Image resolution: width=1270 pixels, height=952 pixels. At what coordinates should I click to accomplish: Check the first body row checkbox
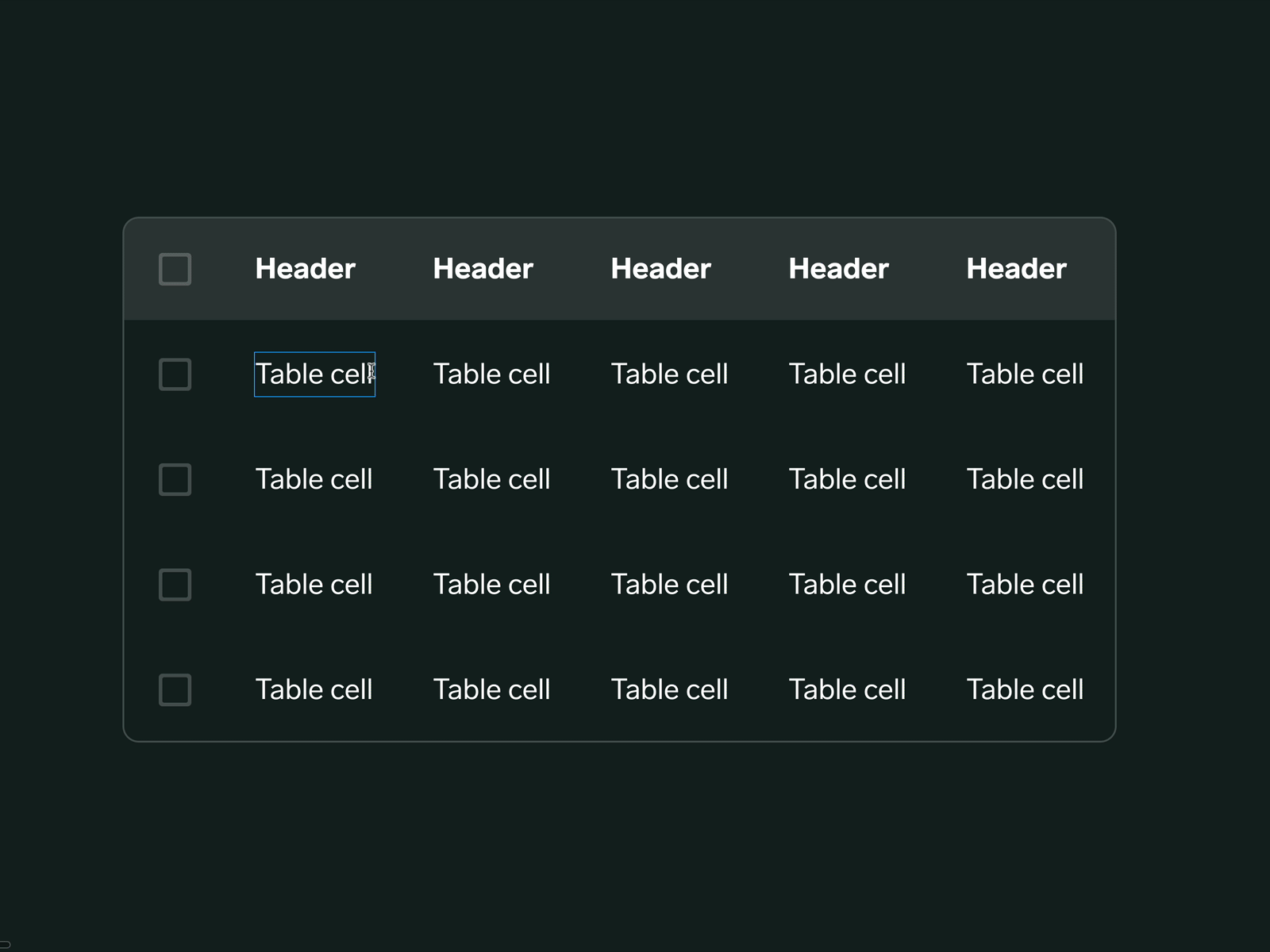pyautogui.click(x=175, y=374)
